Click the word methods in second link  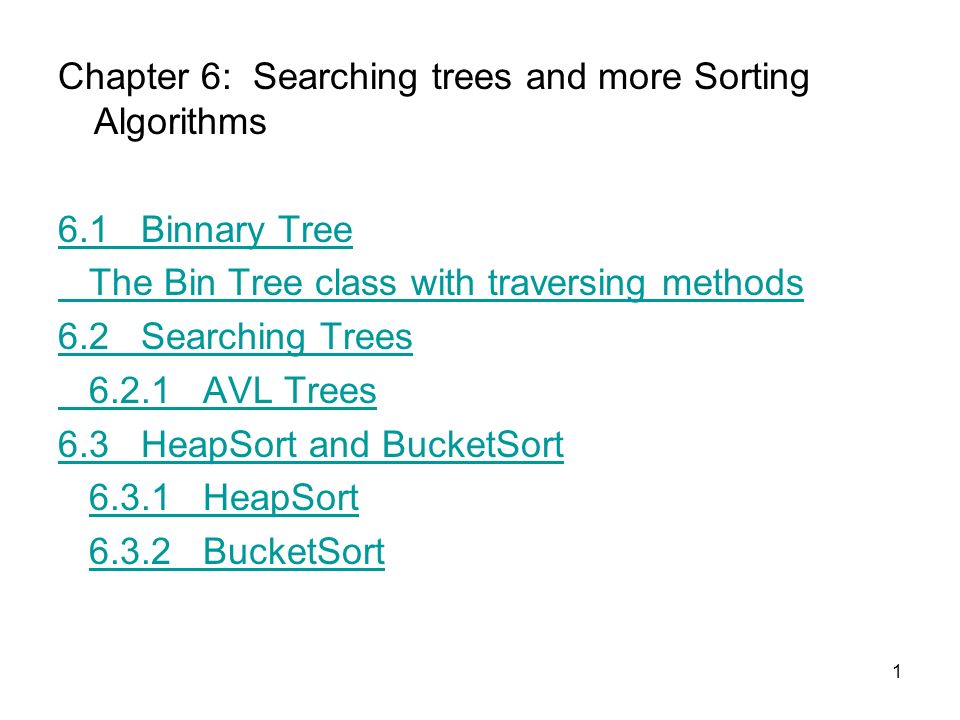pos(732,284)
